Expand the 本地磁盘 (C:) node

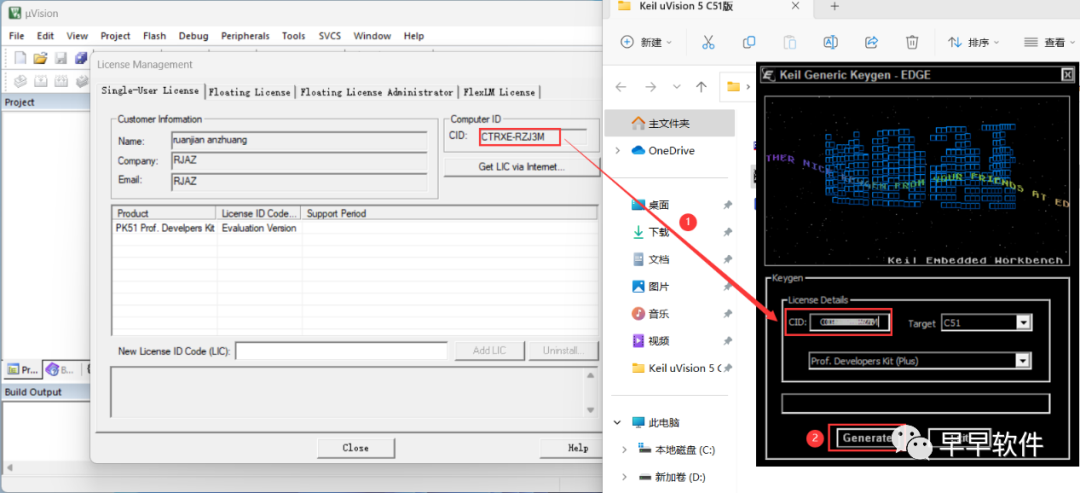click(x=624, y=450)
